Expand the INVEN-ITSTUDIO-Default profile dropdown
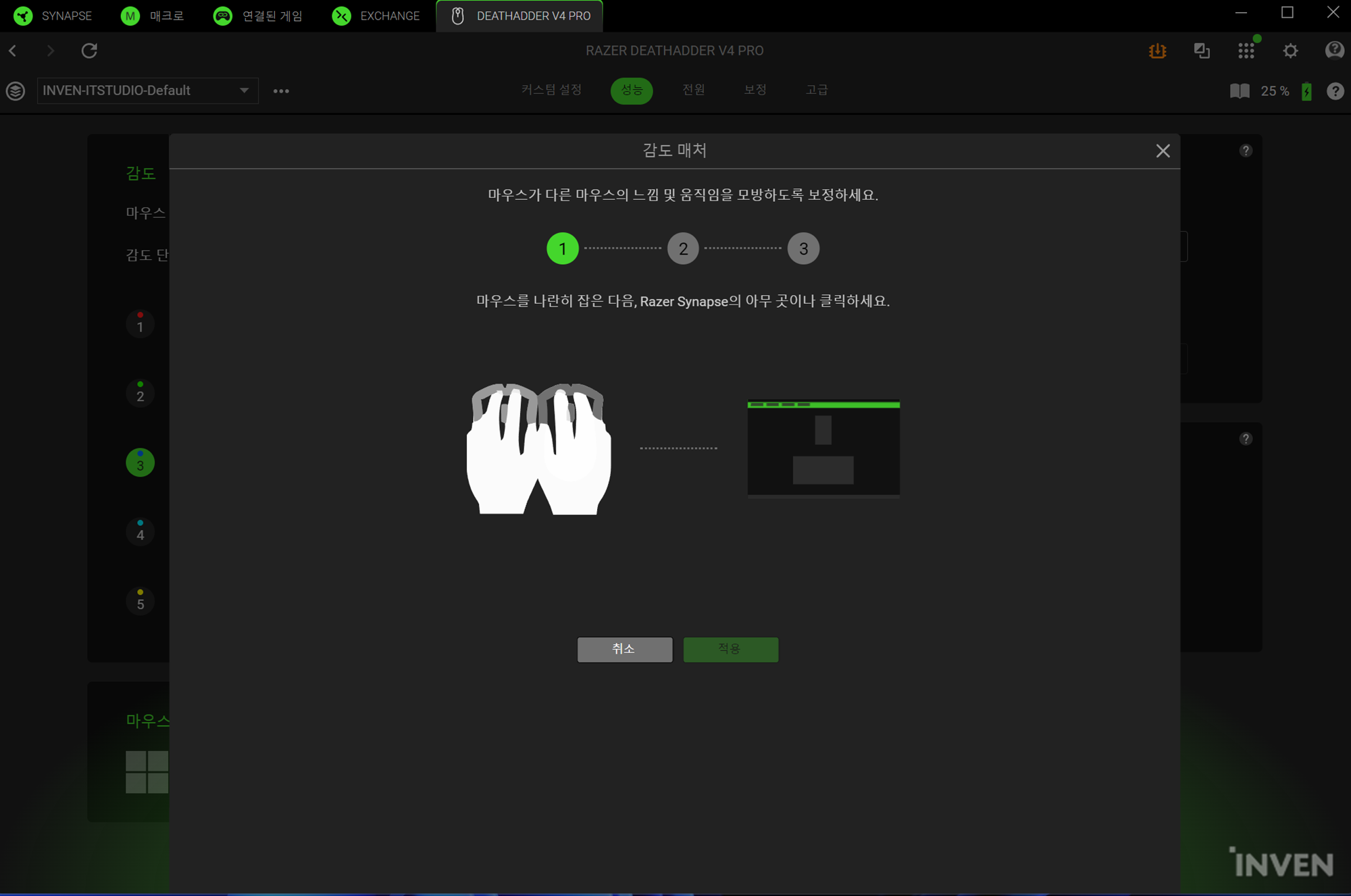 [x=148, y=90]
